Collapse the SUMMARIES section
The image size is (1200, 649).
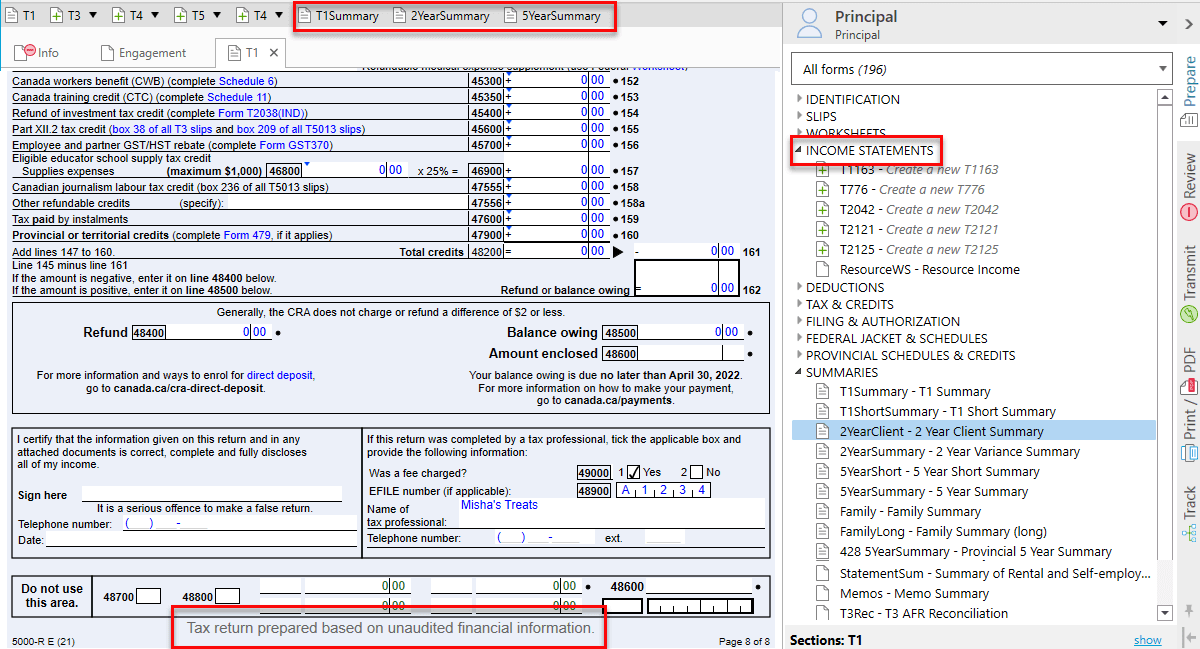799,372
